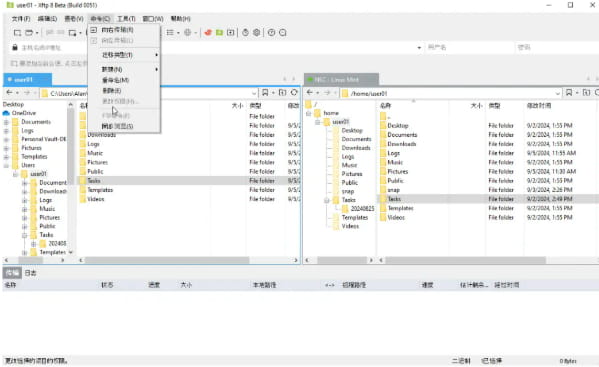Click the new session toolbar icon
The width and height of the screenshot is (599, 367).
coord(17,33)
